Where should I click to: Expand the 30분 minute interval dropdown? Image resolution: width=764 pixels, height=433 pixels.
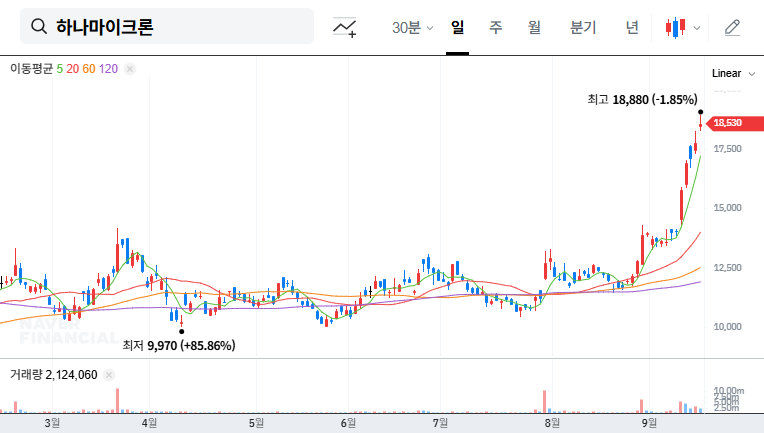pyautogui.click(x=413, y=28)
